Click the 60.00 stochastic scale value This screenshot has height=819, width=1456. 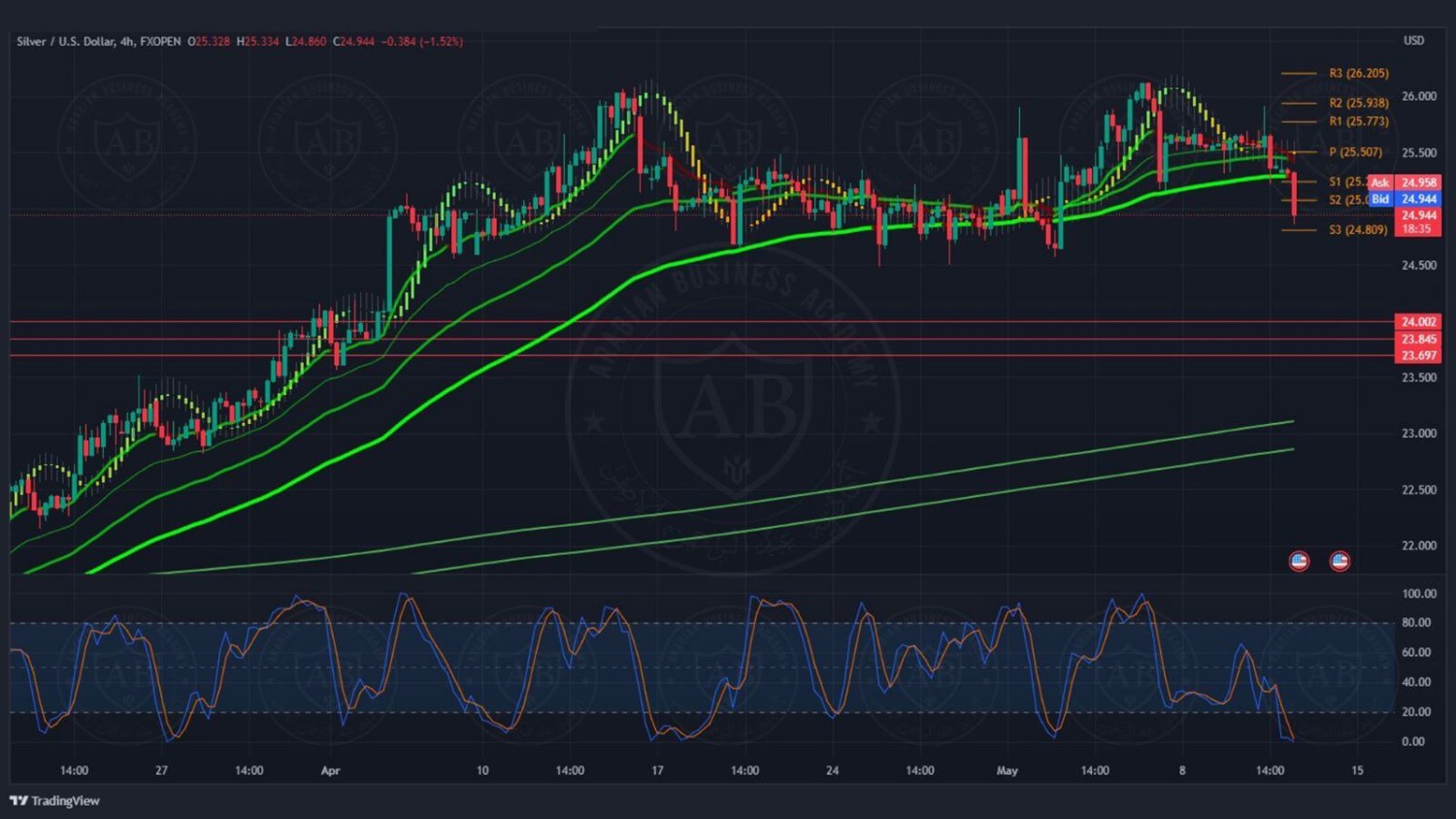(1416, 653)
